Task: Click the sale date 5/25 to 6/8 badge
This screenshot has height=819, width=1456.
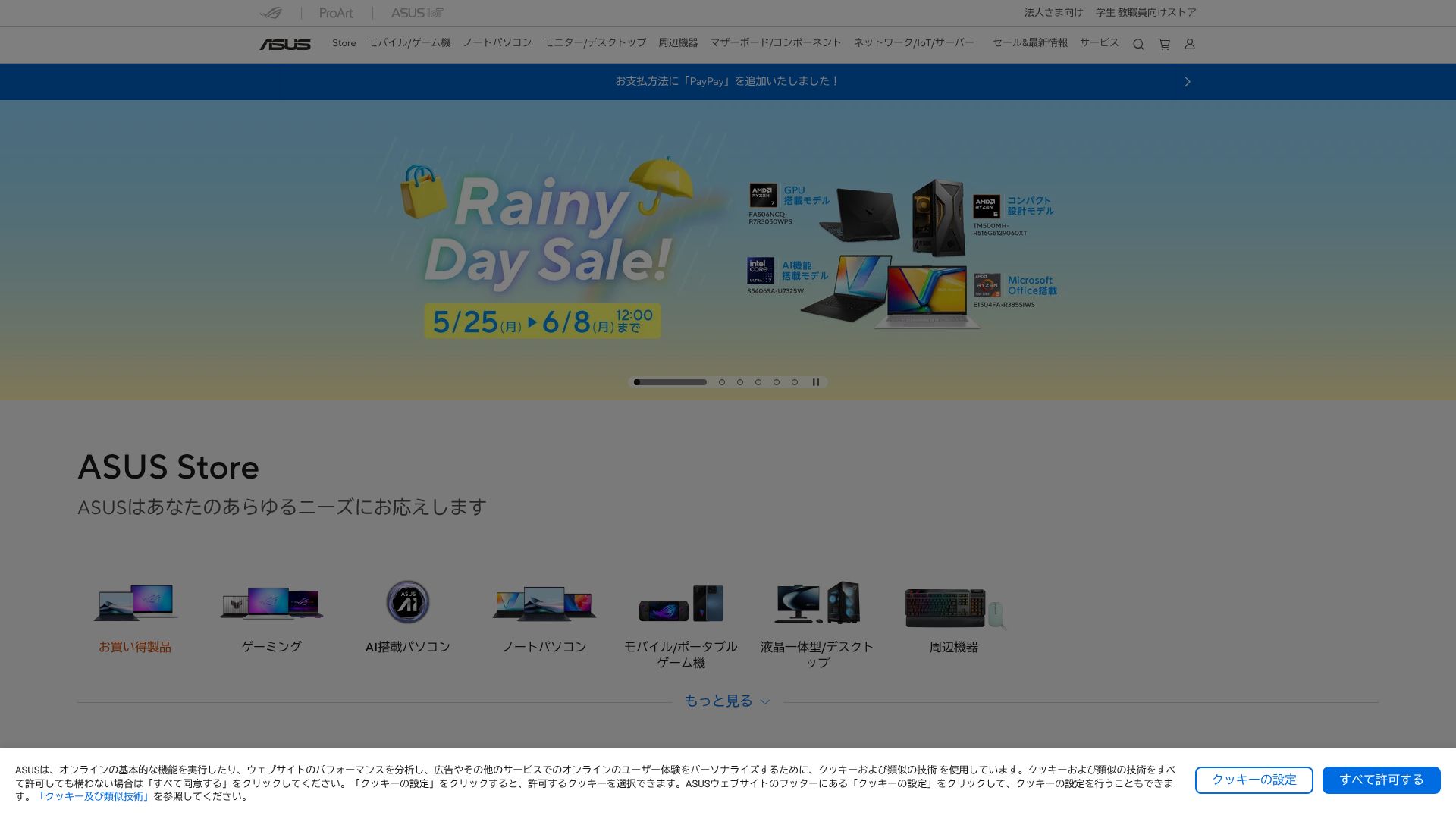Action: (x=542, y=322)
